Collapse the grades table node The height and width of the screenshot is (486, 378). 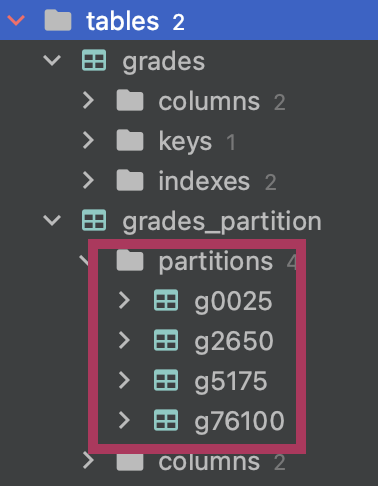pos(52,61)
